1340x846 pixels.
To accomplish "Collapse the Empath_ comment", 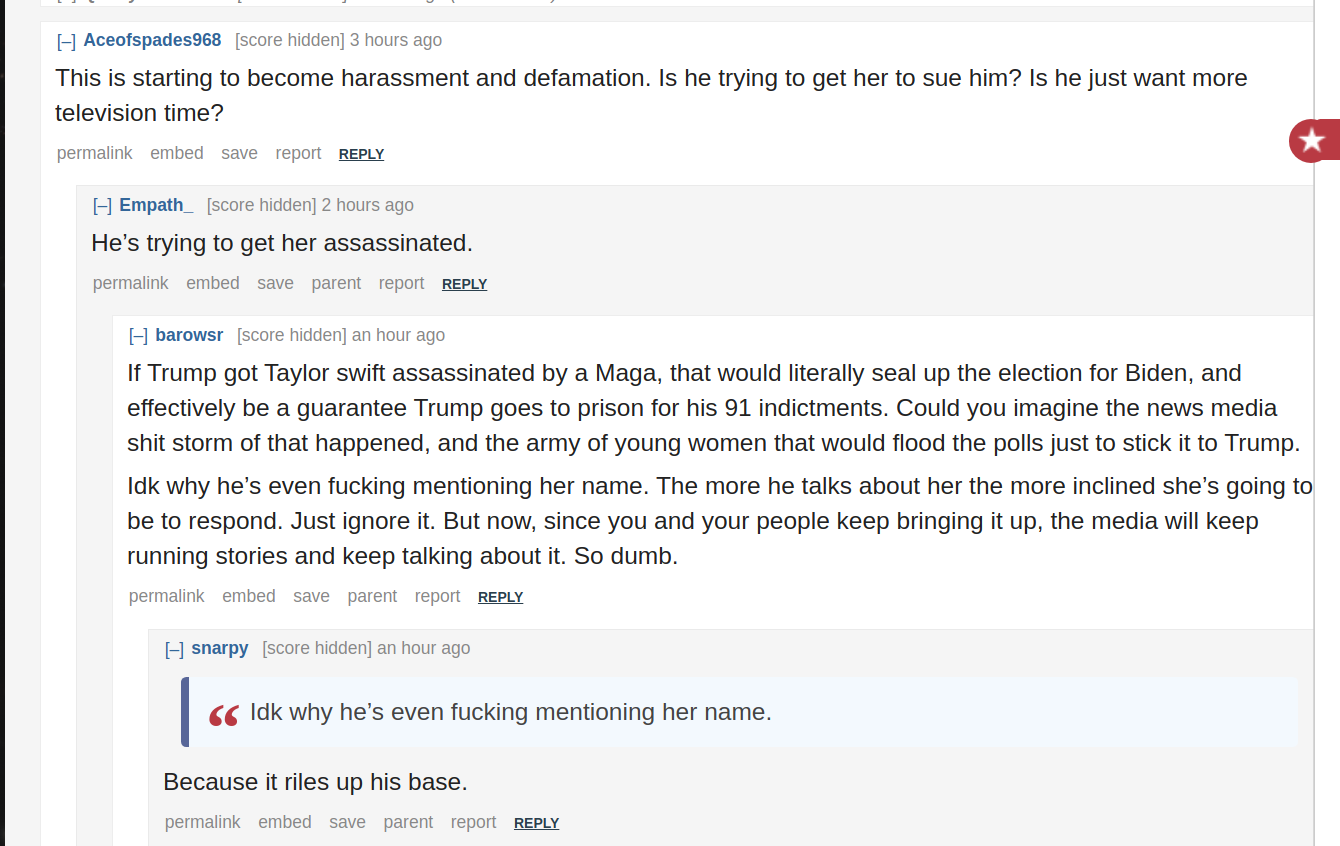I will click(x=102, y=206).
